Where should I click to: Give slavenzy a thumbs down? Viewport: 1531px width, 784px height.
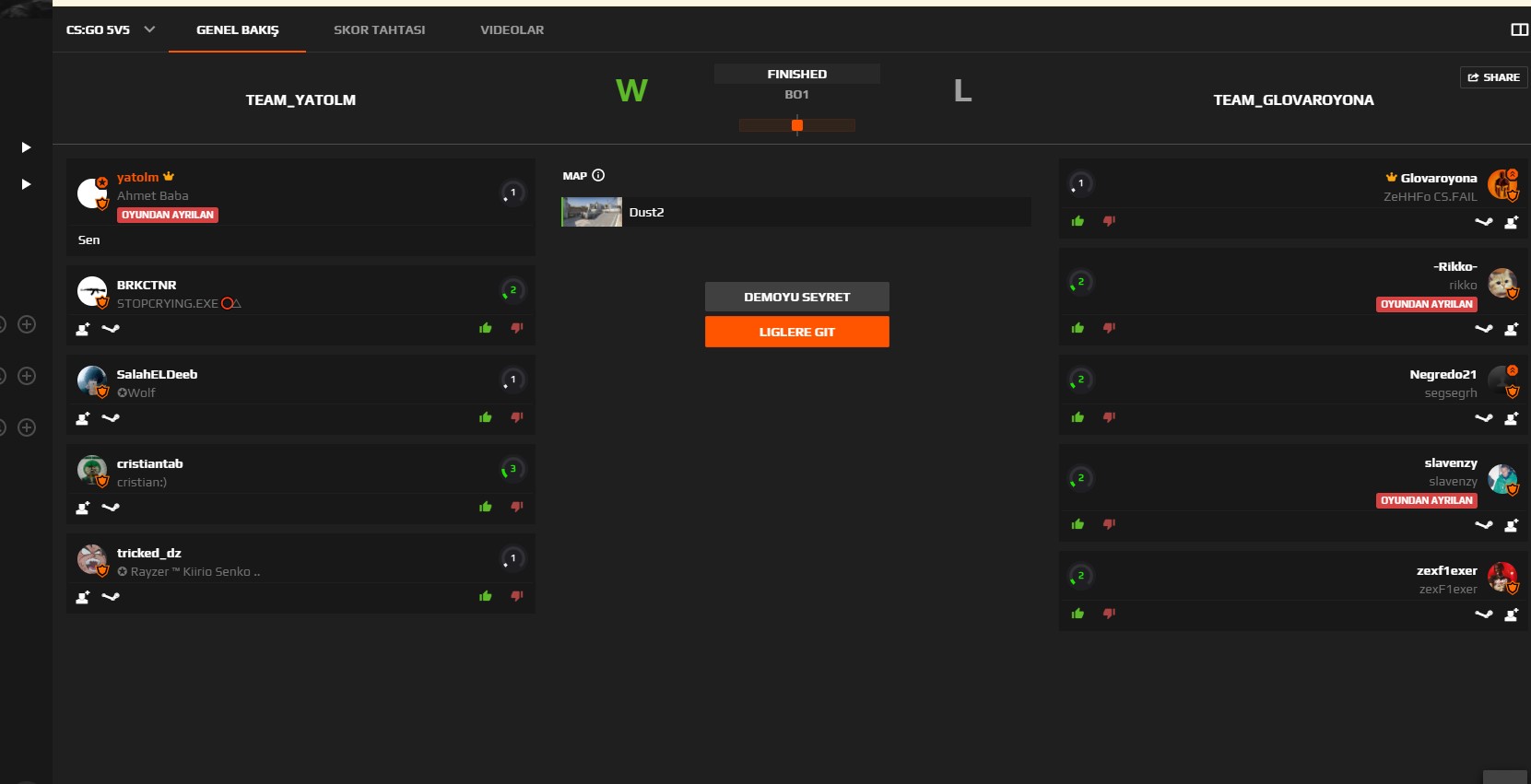pos(1110,524)
